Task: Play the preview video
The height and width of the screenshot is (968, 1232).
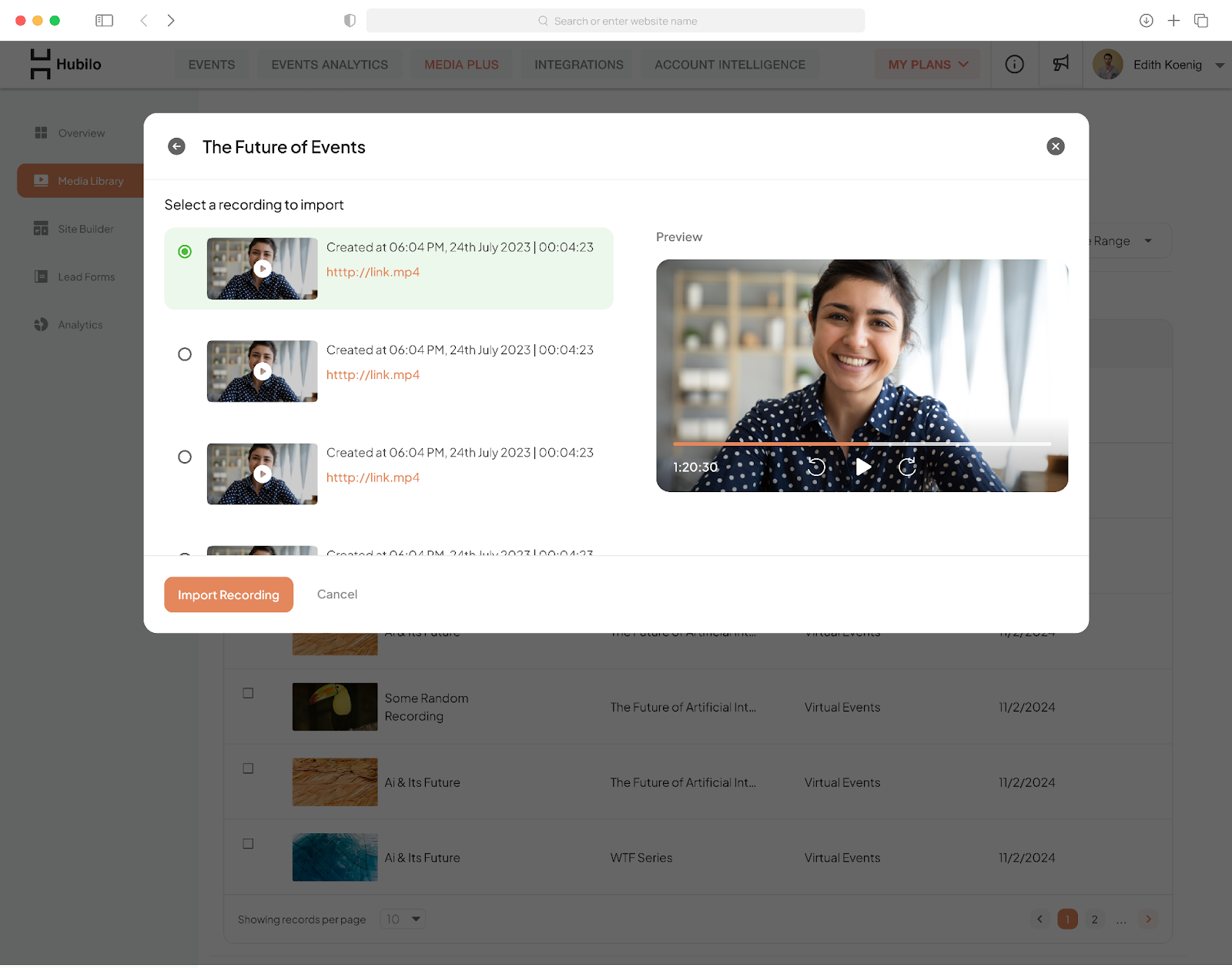Action: click(863, 467)
